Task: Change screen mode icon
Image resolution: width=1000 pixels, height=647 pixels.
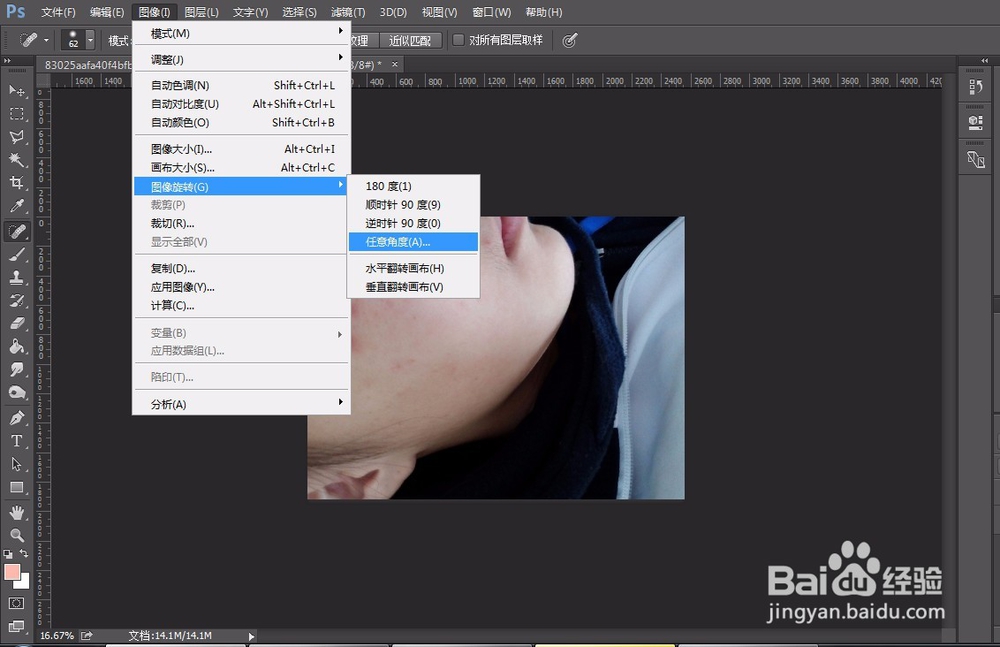Action: pos(17,626)
